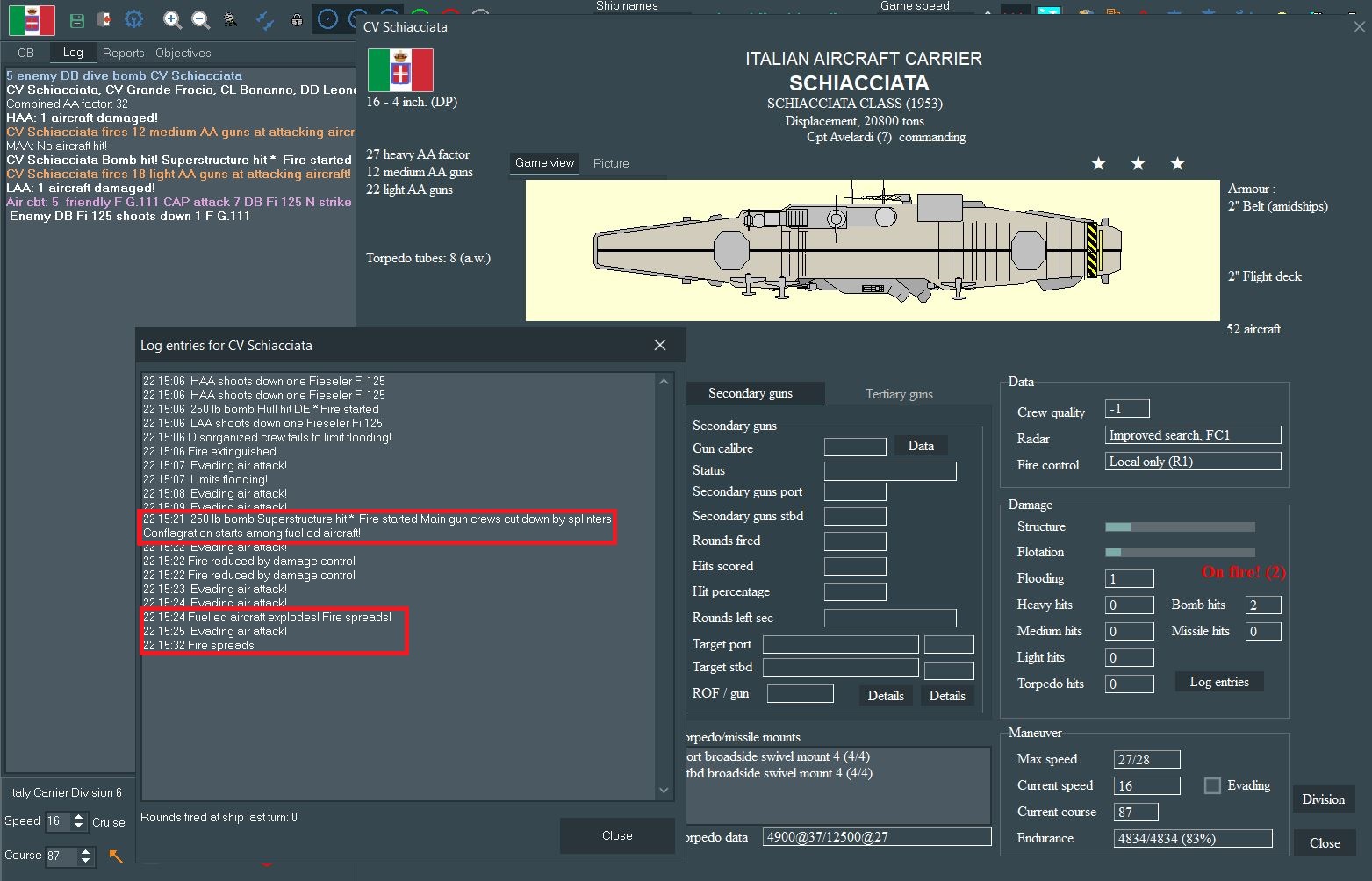This screenshot has height=881, width=1372.
Task: Click the exit door icon in toolbar
Action: coord(104,20)
